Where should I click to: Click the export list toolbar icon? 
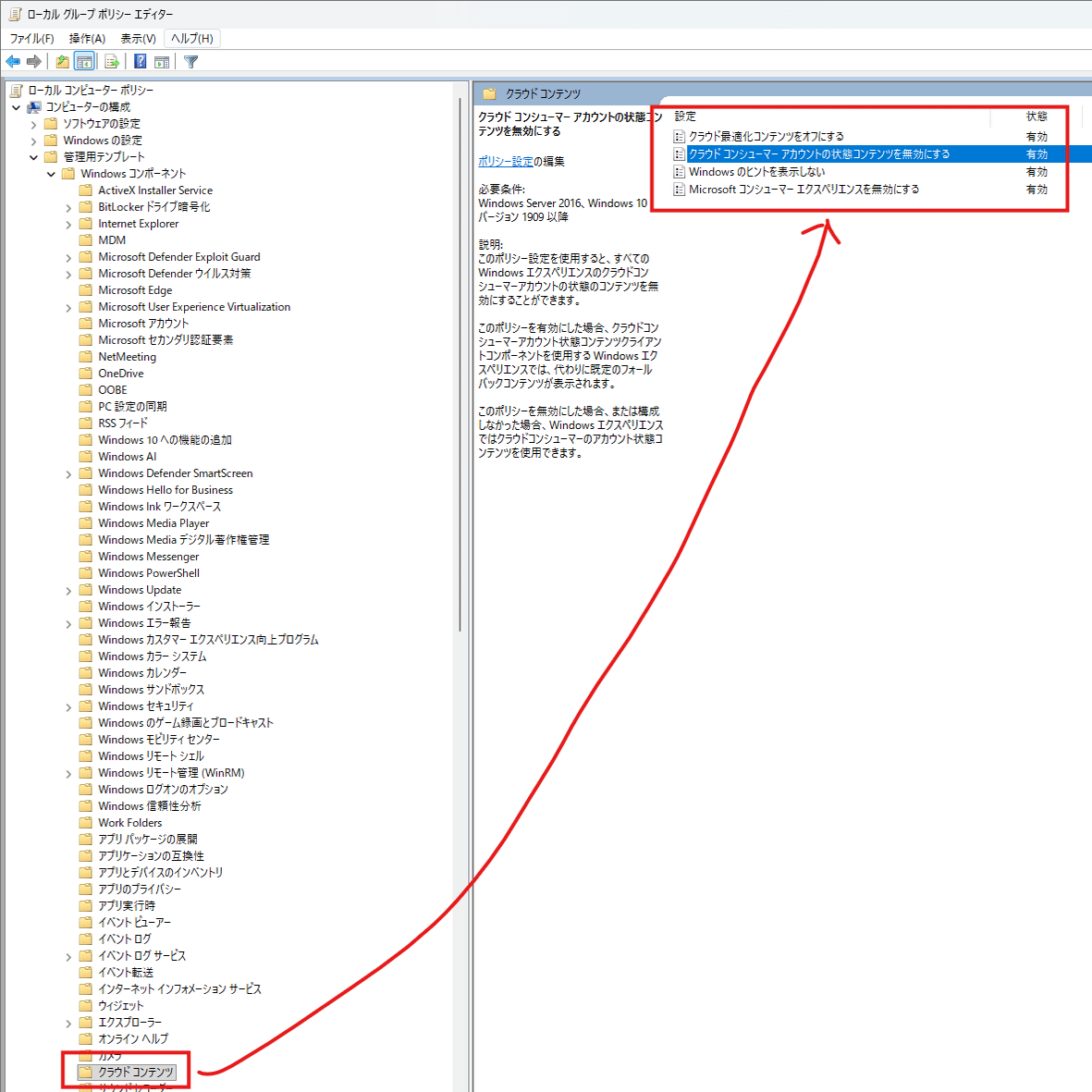112,62
